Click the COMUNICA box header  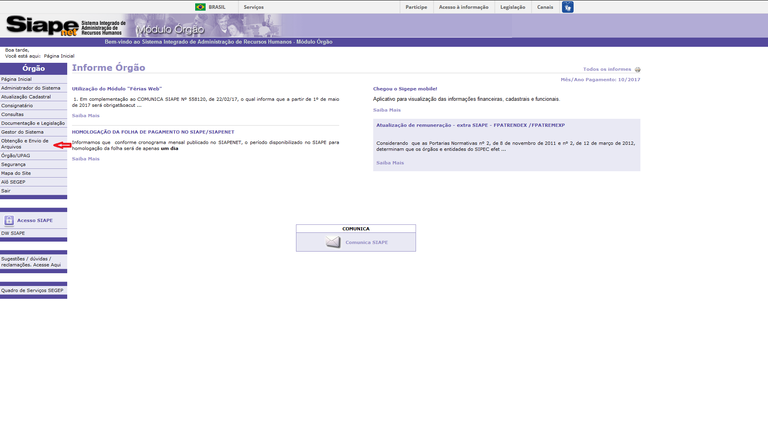point(356,229)
